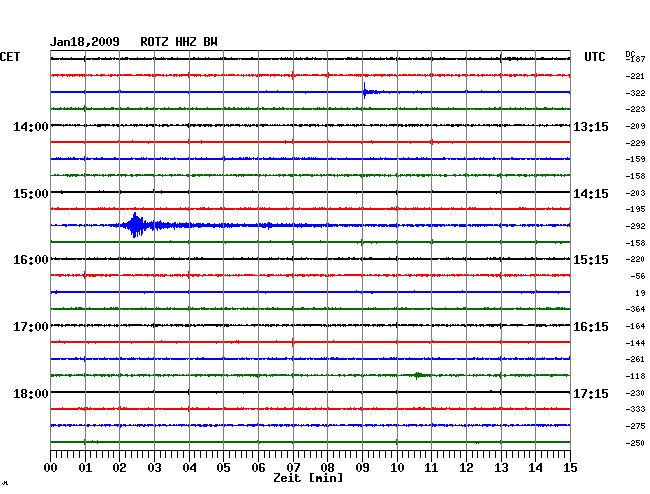
Task: Select DC offset value -223
Action: click(x=635, y=109)
